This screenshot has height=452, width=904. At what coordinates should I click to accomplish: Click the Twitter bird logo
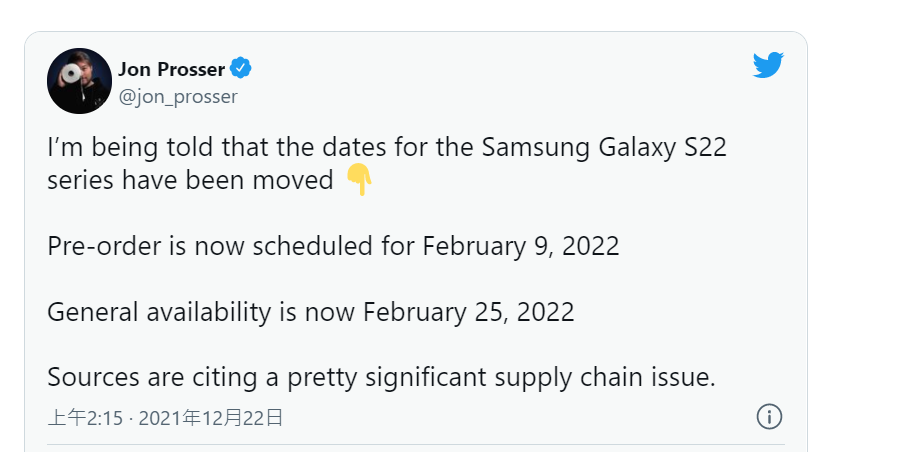768,66
